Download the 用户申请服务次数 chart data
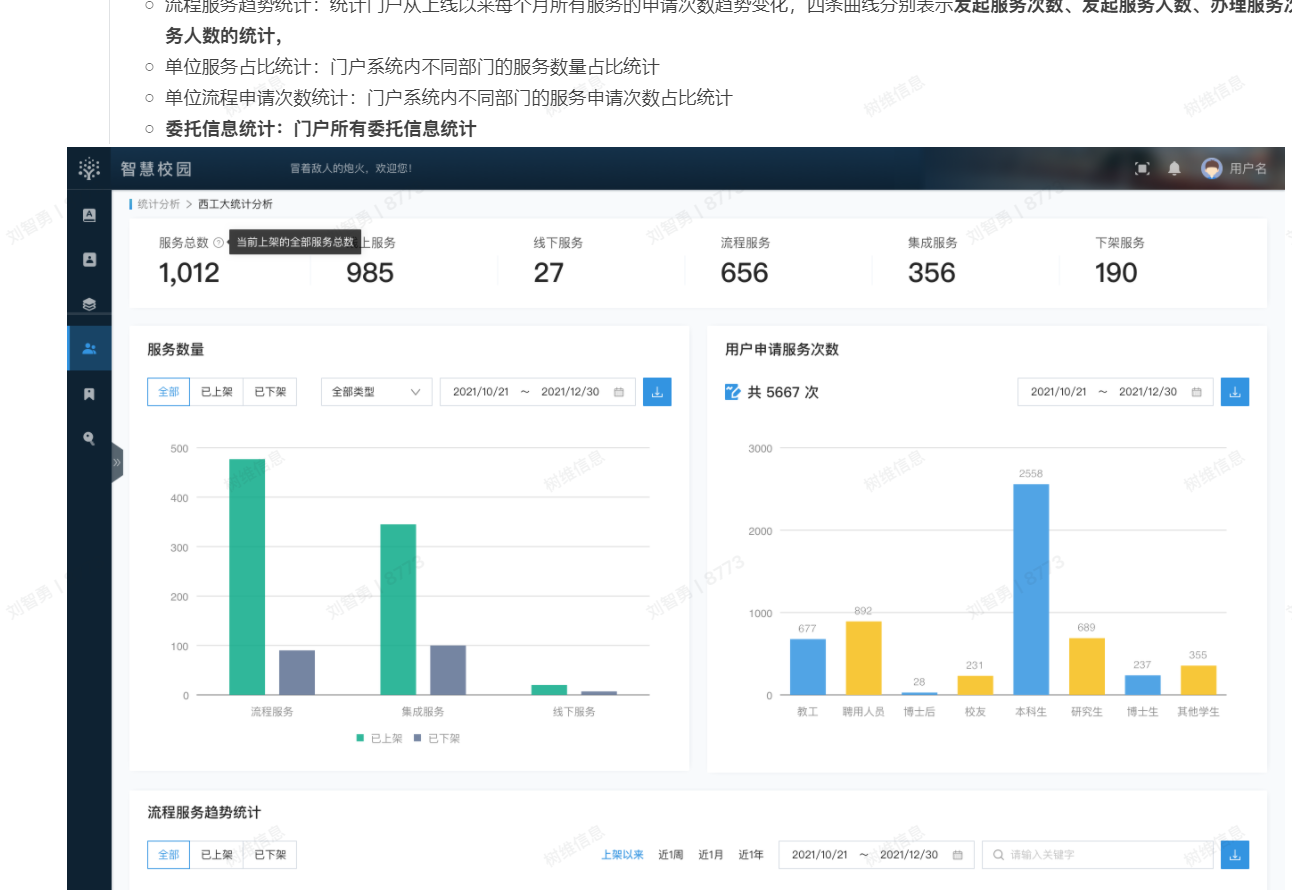Image resolution: width=1292 pixels, height=890 pixels. [1235, 392]
